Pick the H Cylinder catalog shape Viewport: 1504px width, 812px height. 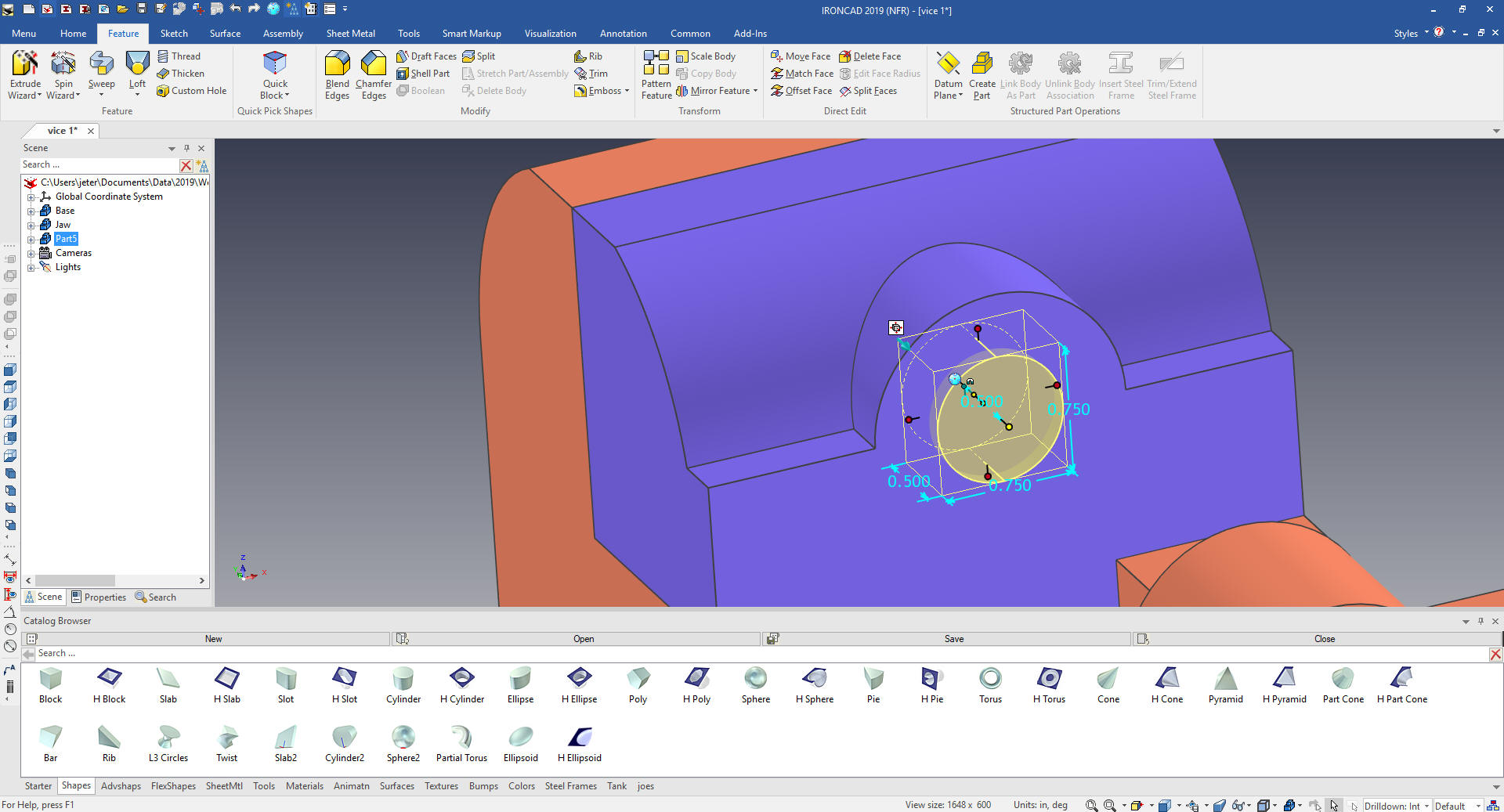(462, 685)
